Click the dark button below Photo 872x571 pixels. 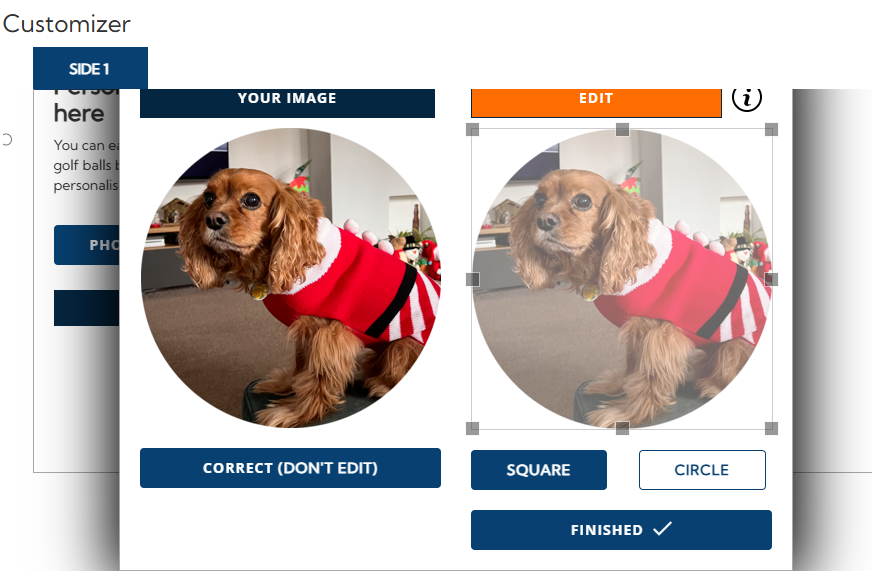click(x=87, y=307)
